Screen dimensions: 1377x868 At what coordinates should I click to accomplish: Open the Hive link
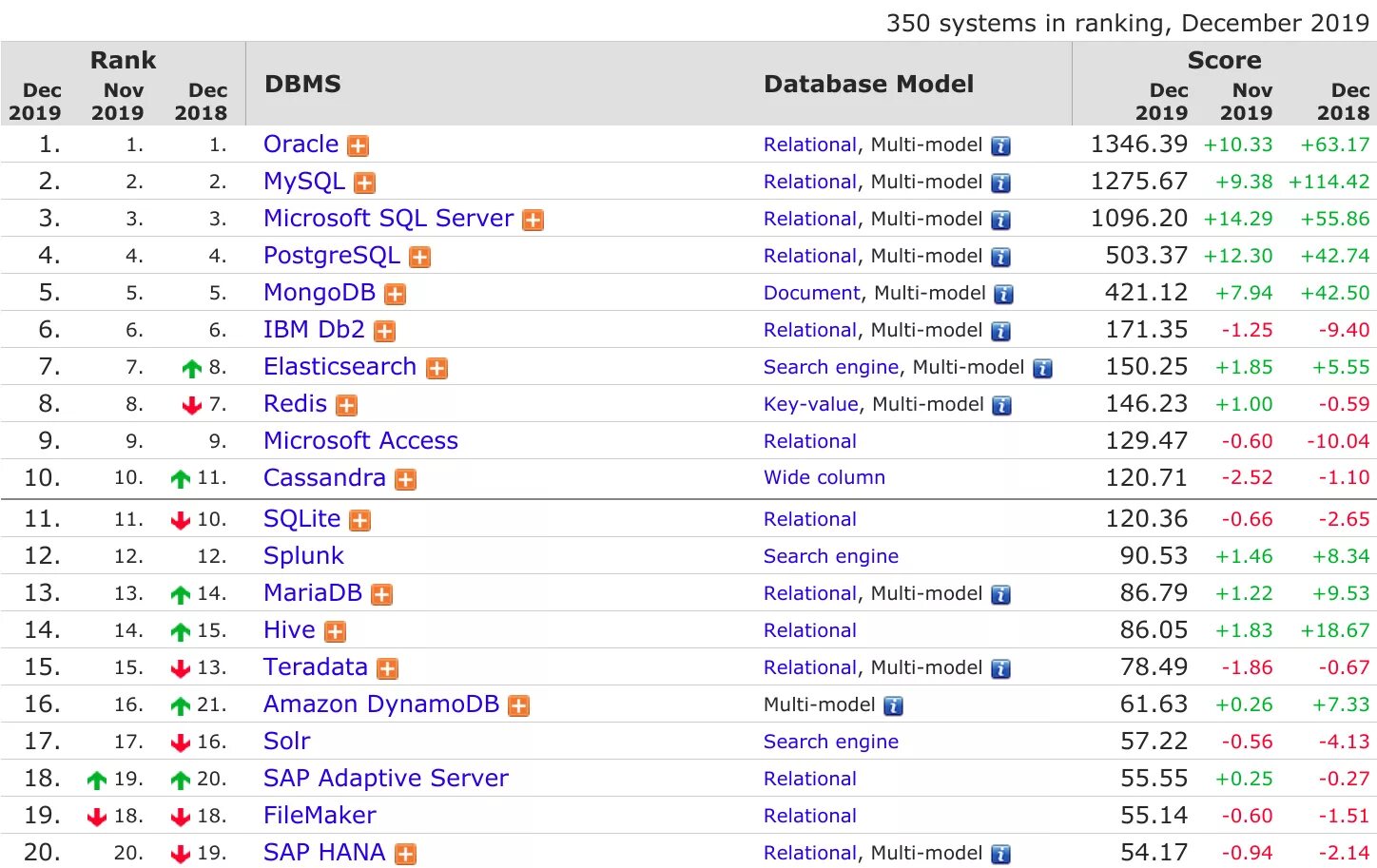click(x=290, y=630)
